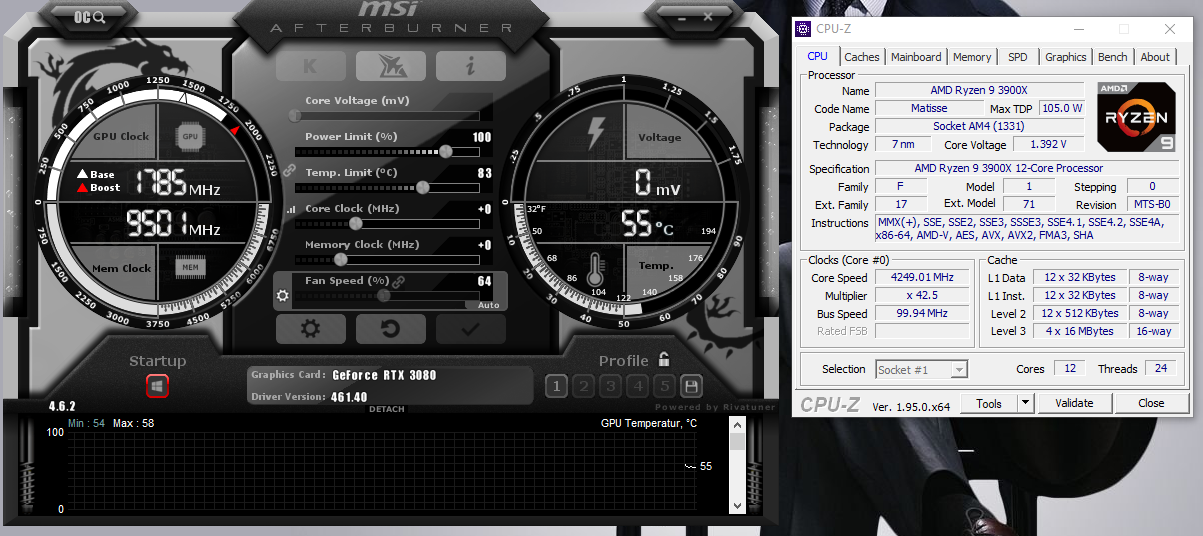The image size is (1203, 536).
Task: Expand the Tools dropdown arrow in CPU-Z
Action: point(1025,403)
